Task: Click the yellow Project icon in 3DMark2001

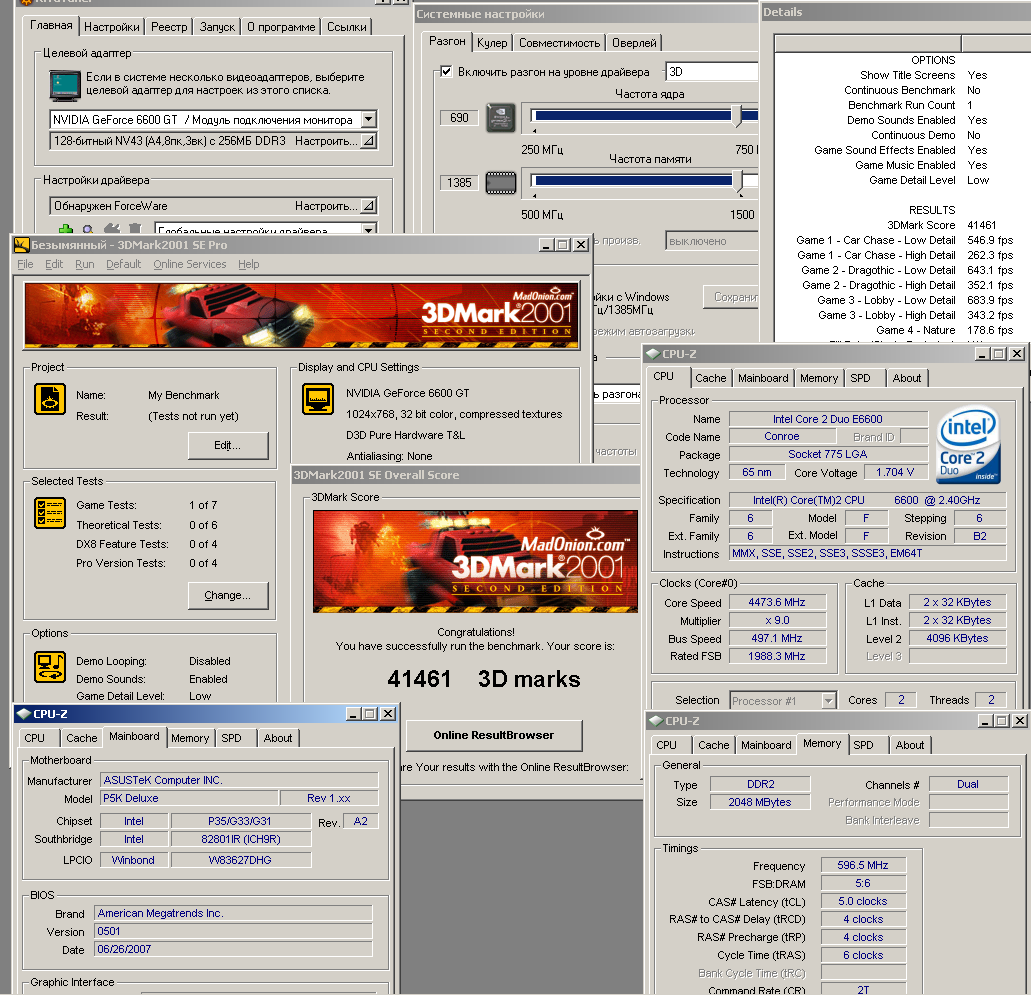Action: click(x=49, y=399)
